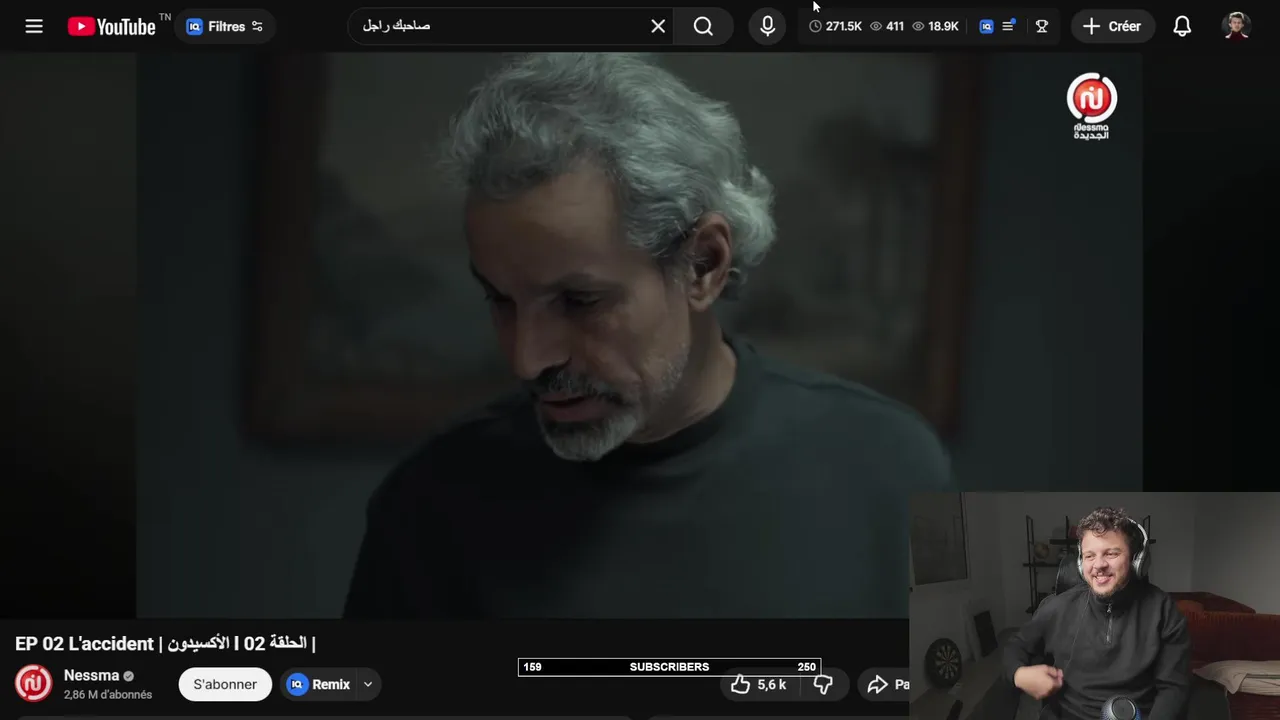This screenshot has width=1280, height=720.
Task: View the 18.9K eye stat
Action: pyautogui.click(x=935, y=26)
